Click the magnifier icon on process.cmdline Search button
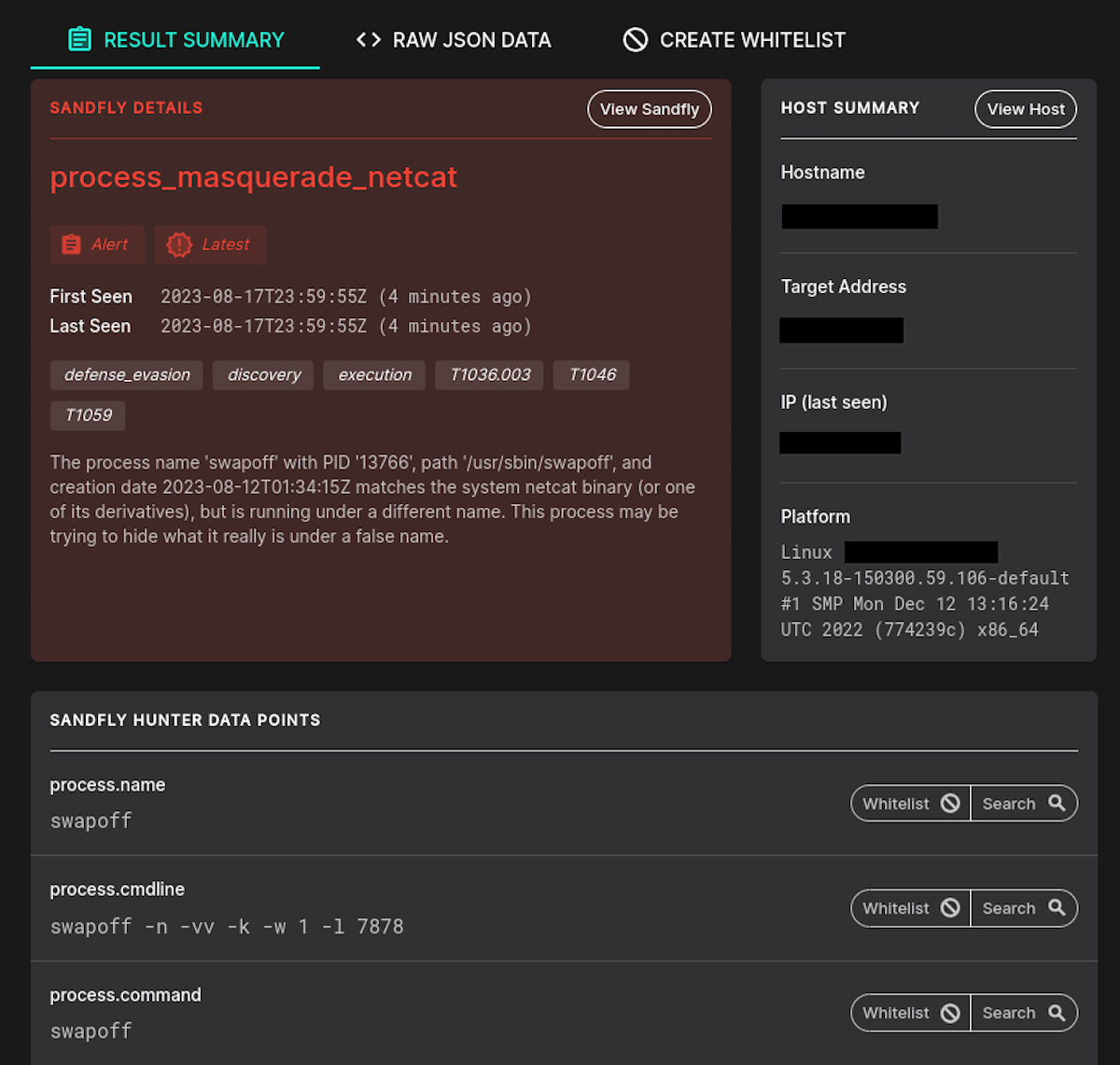The image size is (1120, 1065). 1056,908
